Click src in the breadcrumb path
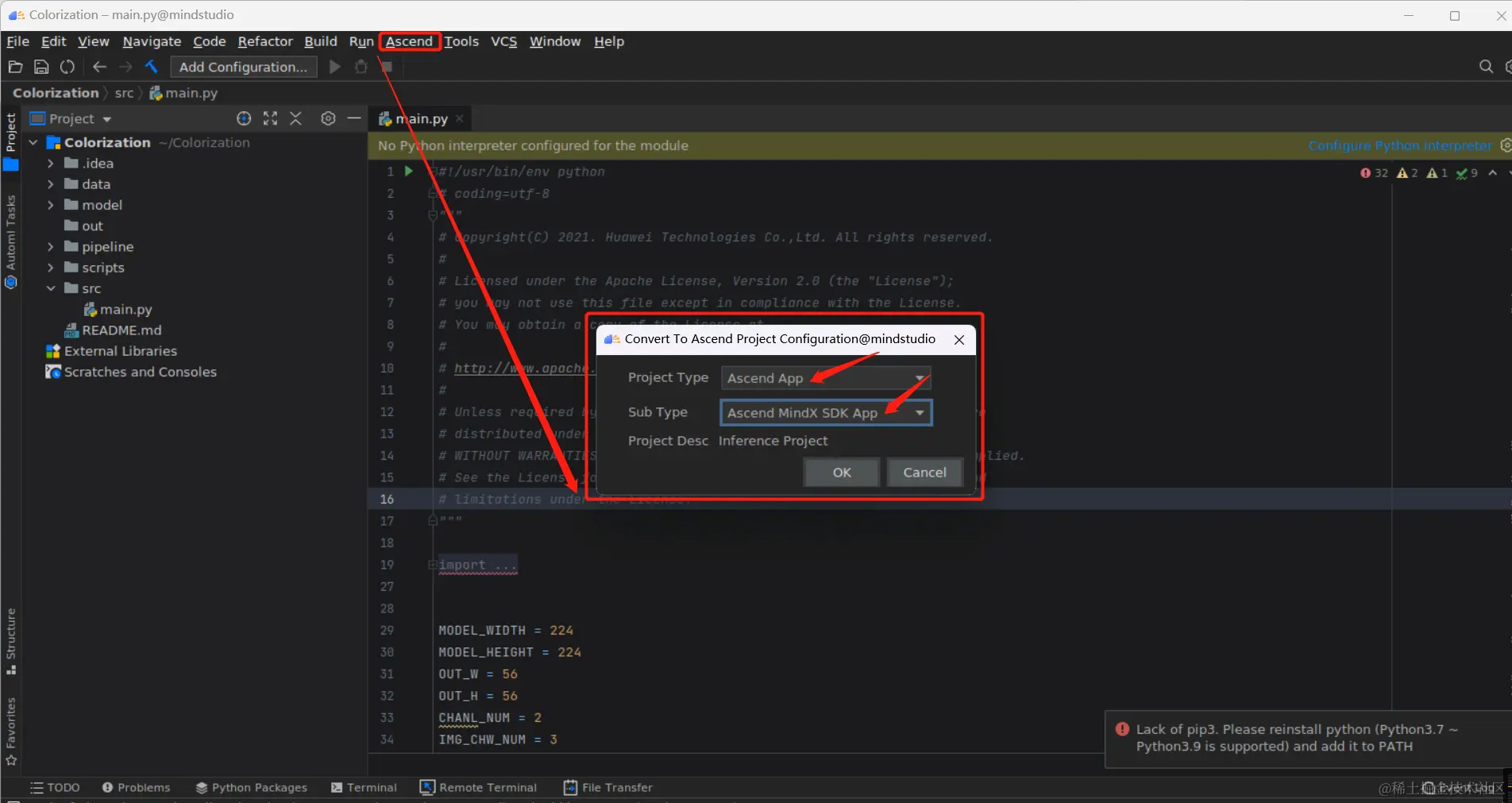This screenshot has height=803, width=1512. pos(124,93)
